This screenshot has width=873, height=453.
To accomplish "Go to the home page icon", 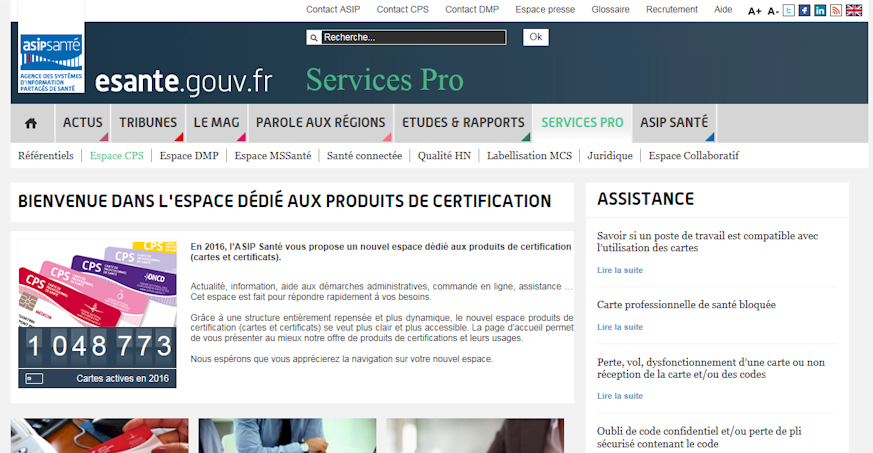I will (31, 123).
